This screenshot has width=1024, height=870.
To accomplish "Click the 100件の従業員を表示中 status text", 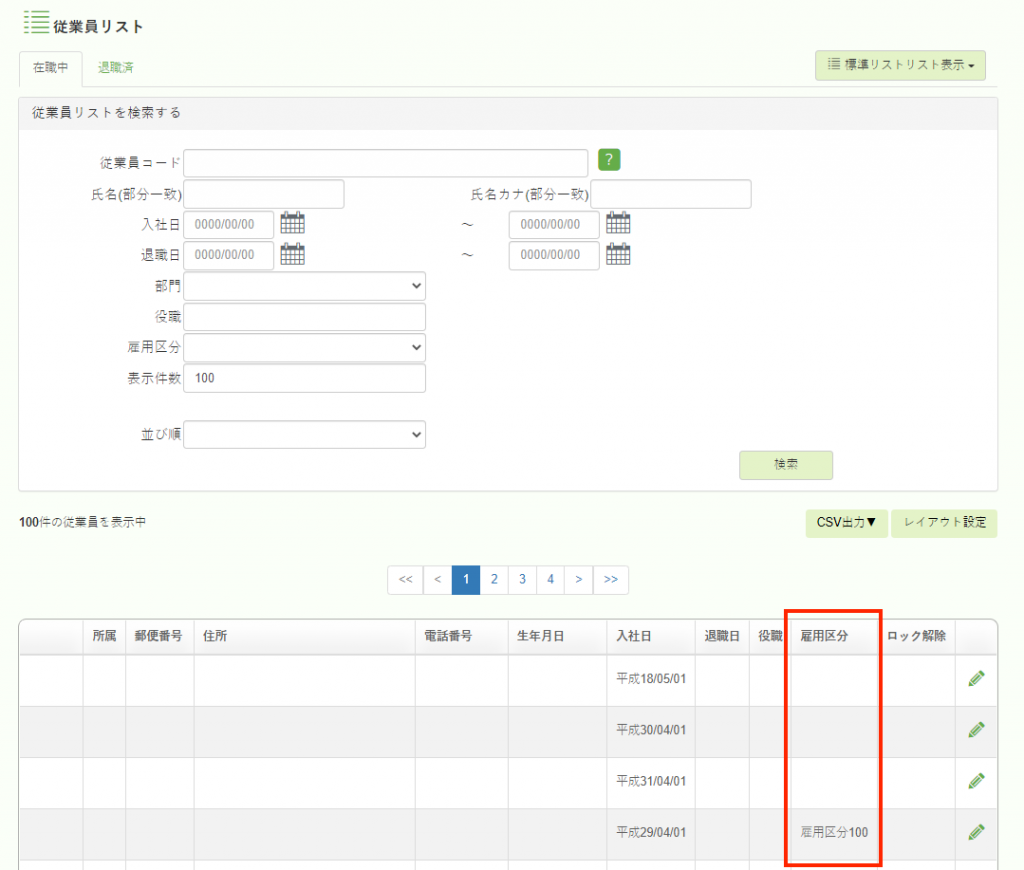I will click(82, 523).
